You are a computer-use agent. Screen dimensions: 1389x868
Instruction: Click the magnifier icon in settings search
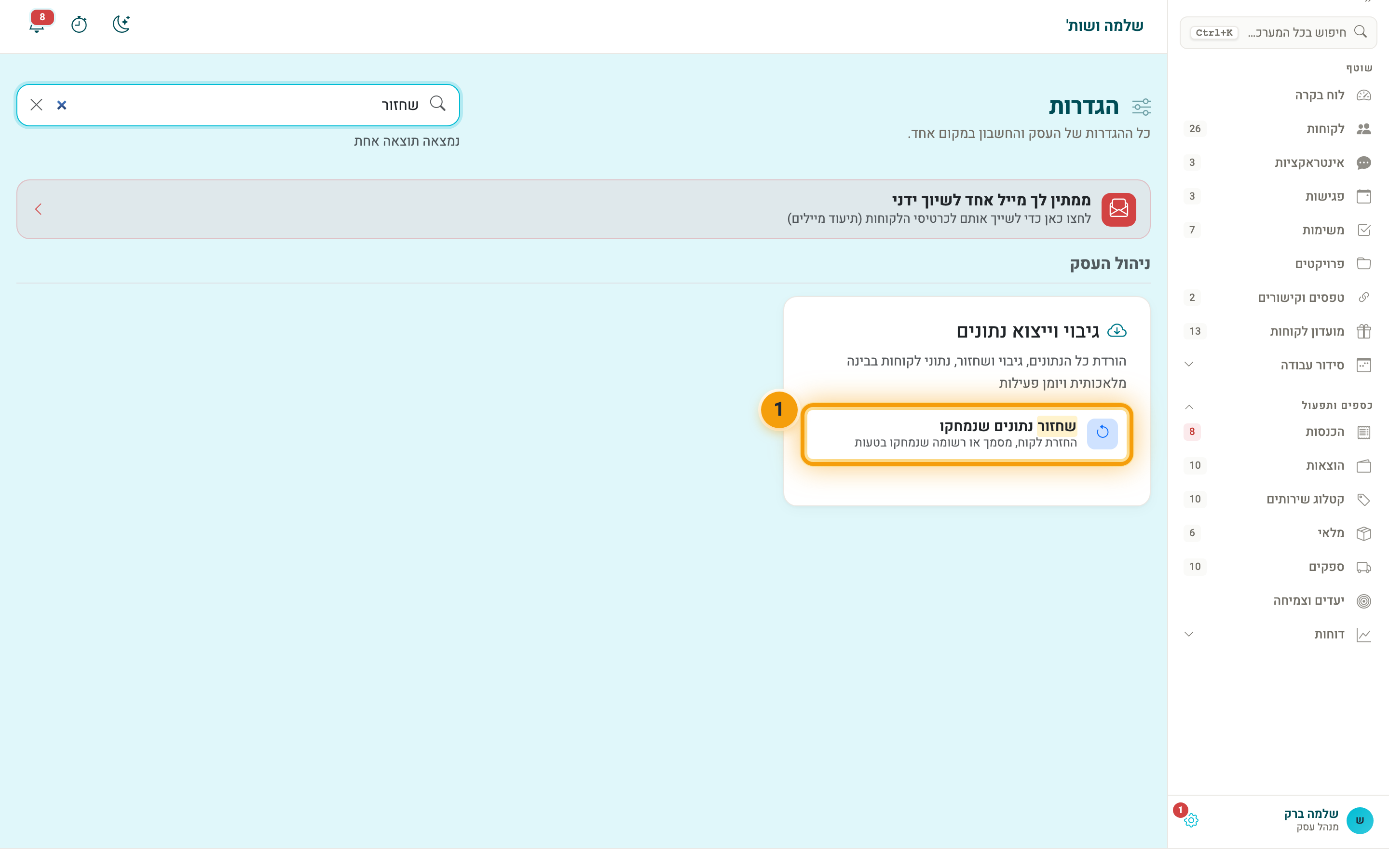pos(438,103)
